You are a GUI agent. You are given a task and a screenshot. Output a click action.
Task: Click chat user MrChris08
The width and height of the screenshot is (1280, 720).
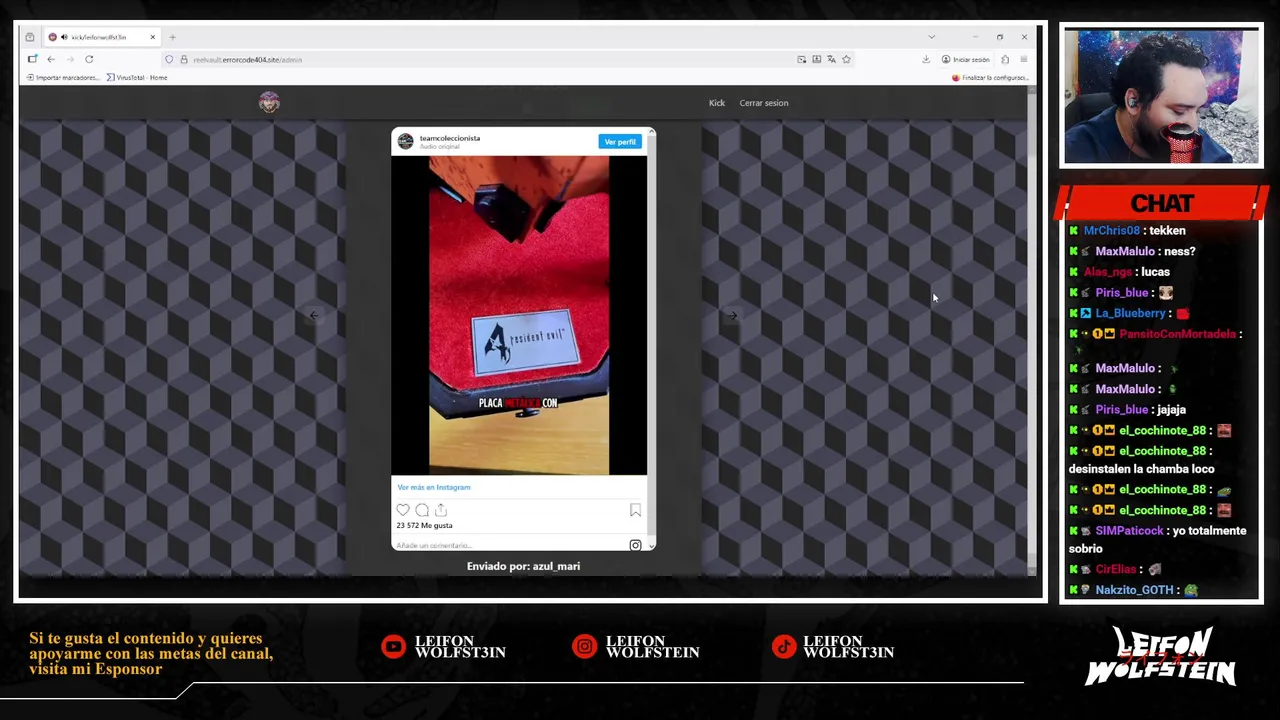(1111, 230)
